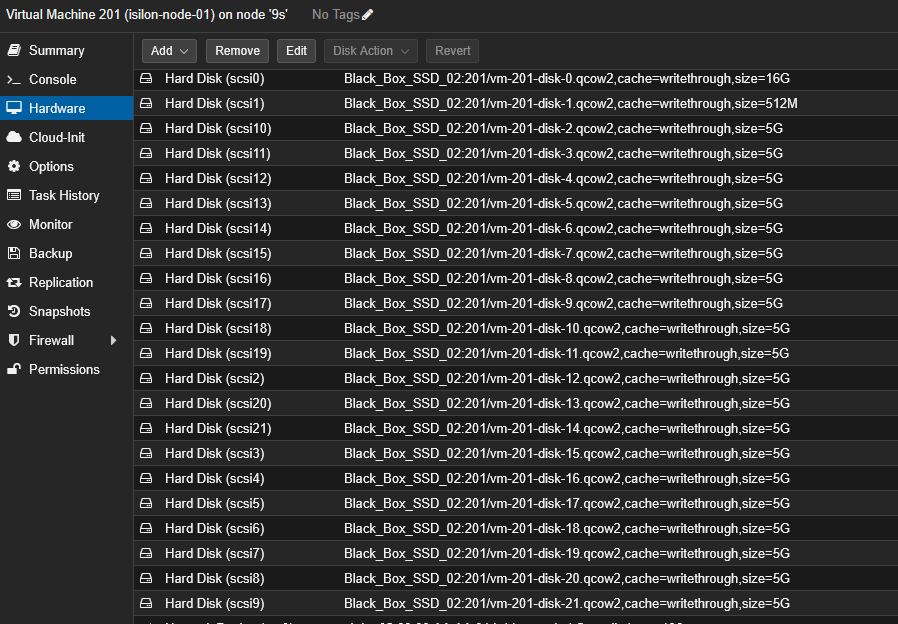Click the pencil icon next to No Tags
This screenshot has height=624, width=898.
point(368,15)
